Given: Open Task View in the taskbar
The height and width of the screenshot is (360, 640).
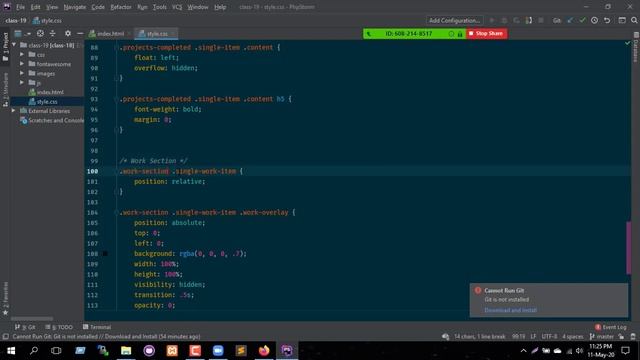Looking at the screenshot, I should [x=56, y=351].
